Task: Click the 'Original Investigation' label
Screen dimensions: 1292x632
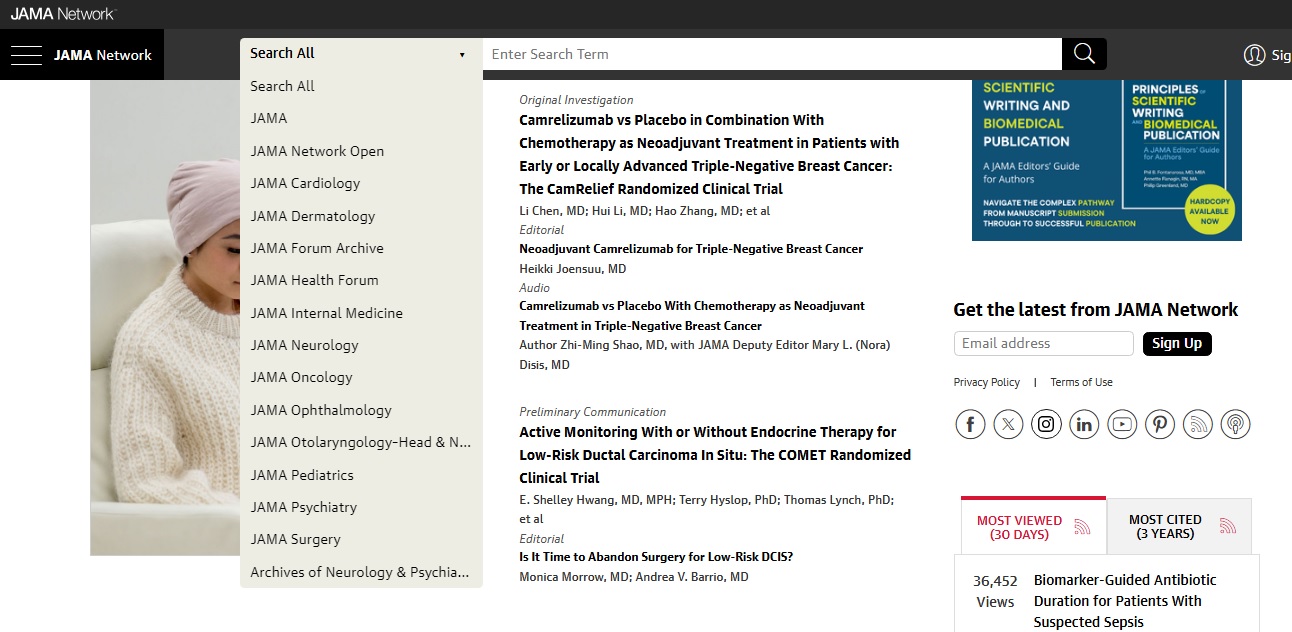Action: coord(576,100)
